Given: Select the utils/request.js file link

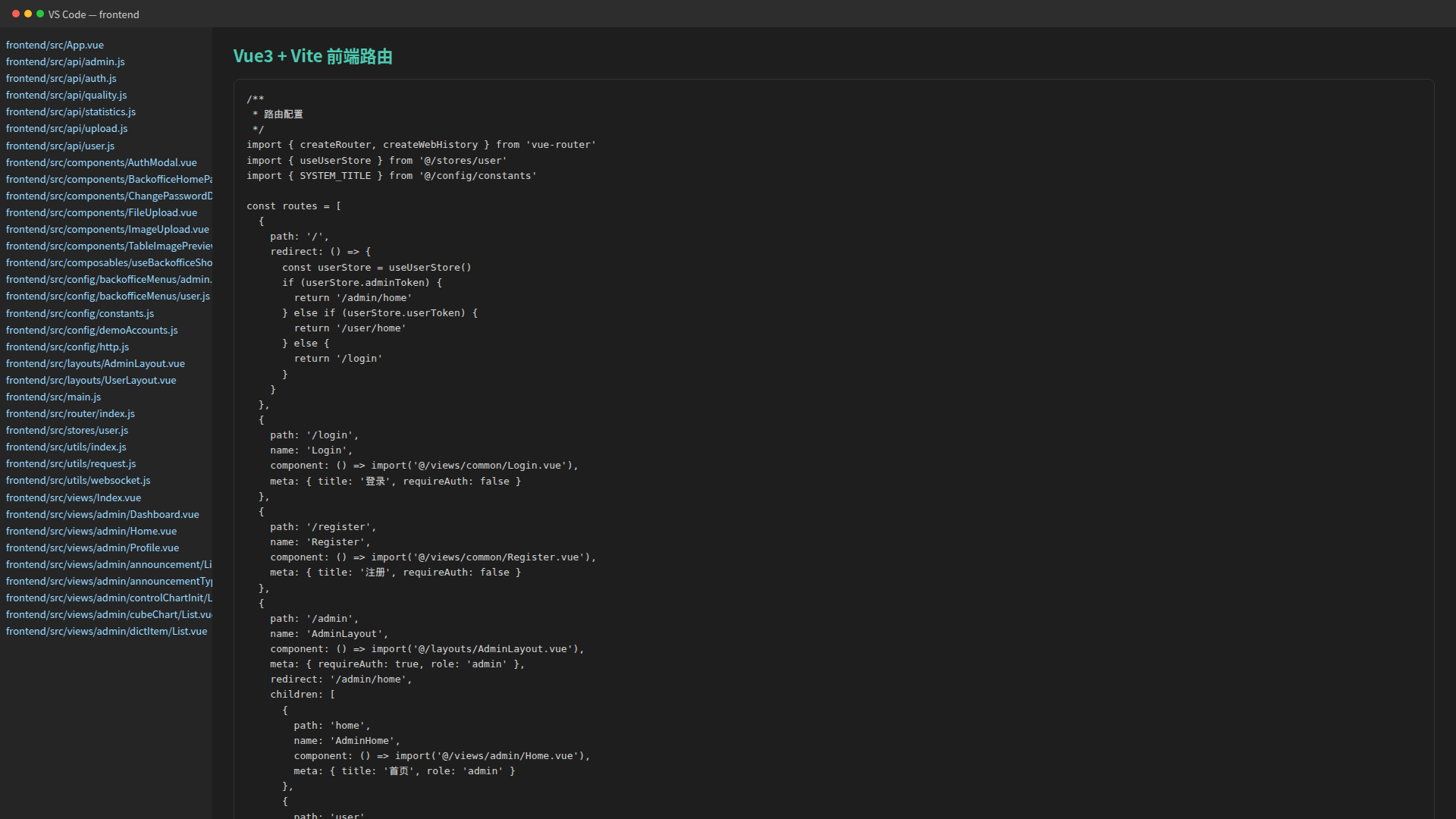Looking at the screenshot, I should 71,463.
